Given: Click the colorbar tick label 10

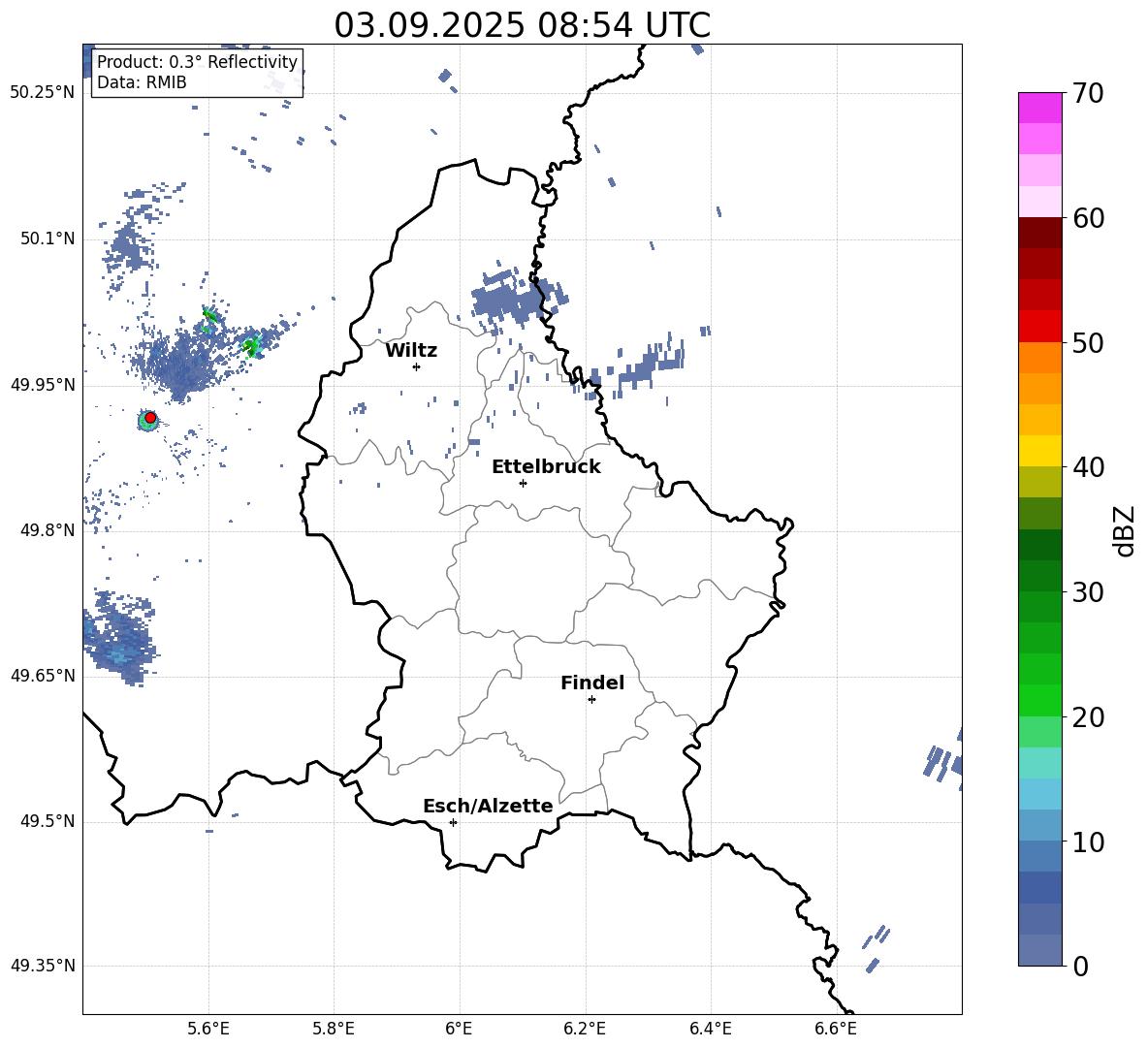Looking at the screenshot, I should (1088, 842).
